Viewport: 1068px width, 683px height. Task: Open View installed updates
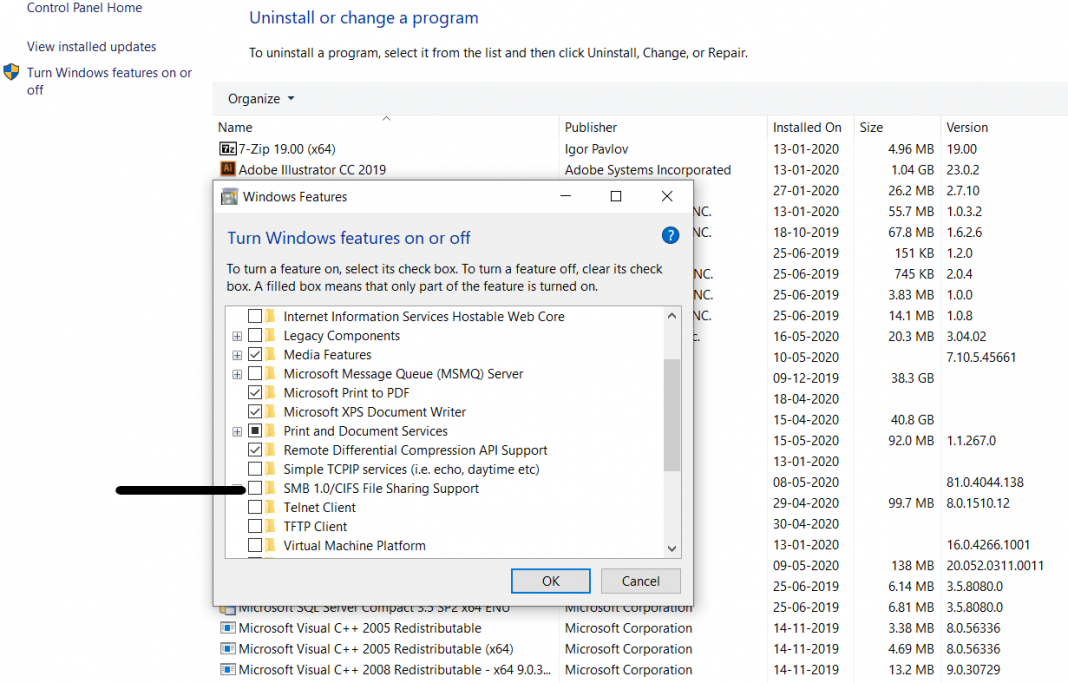click(x=91, y=46)
